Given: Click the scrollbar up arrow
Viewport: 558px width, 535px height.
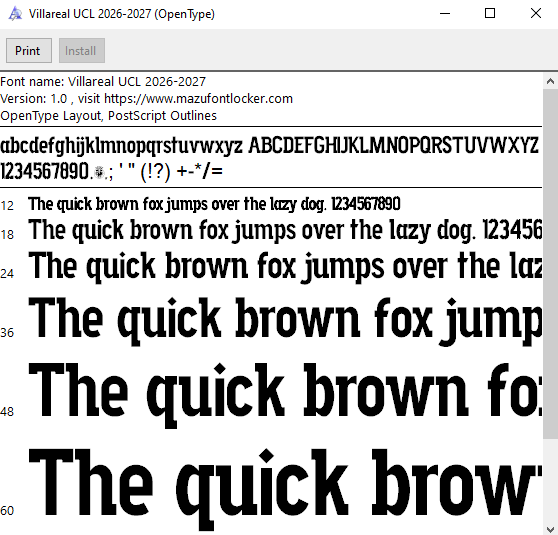Looking at the screenshot, I should pos(550,82).
